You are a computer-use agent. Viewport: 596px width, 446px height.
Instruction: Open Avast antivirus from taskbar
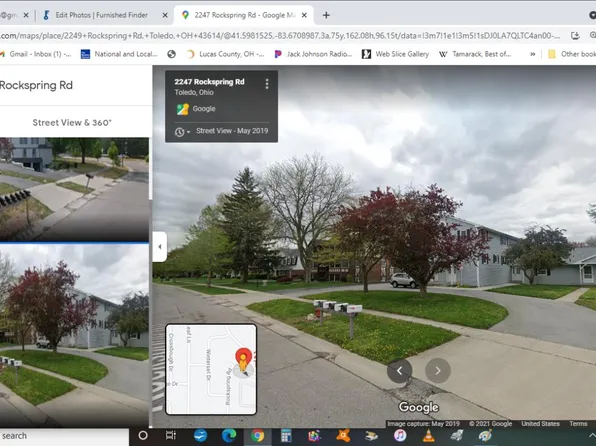coord(343,435)
